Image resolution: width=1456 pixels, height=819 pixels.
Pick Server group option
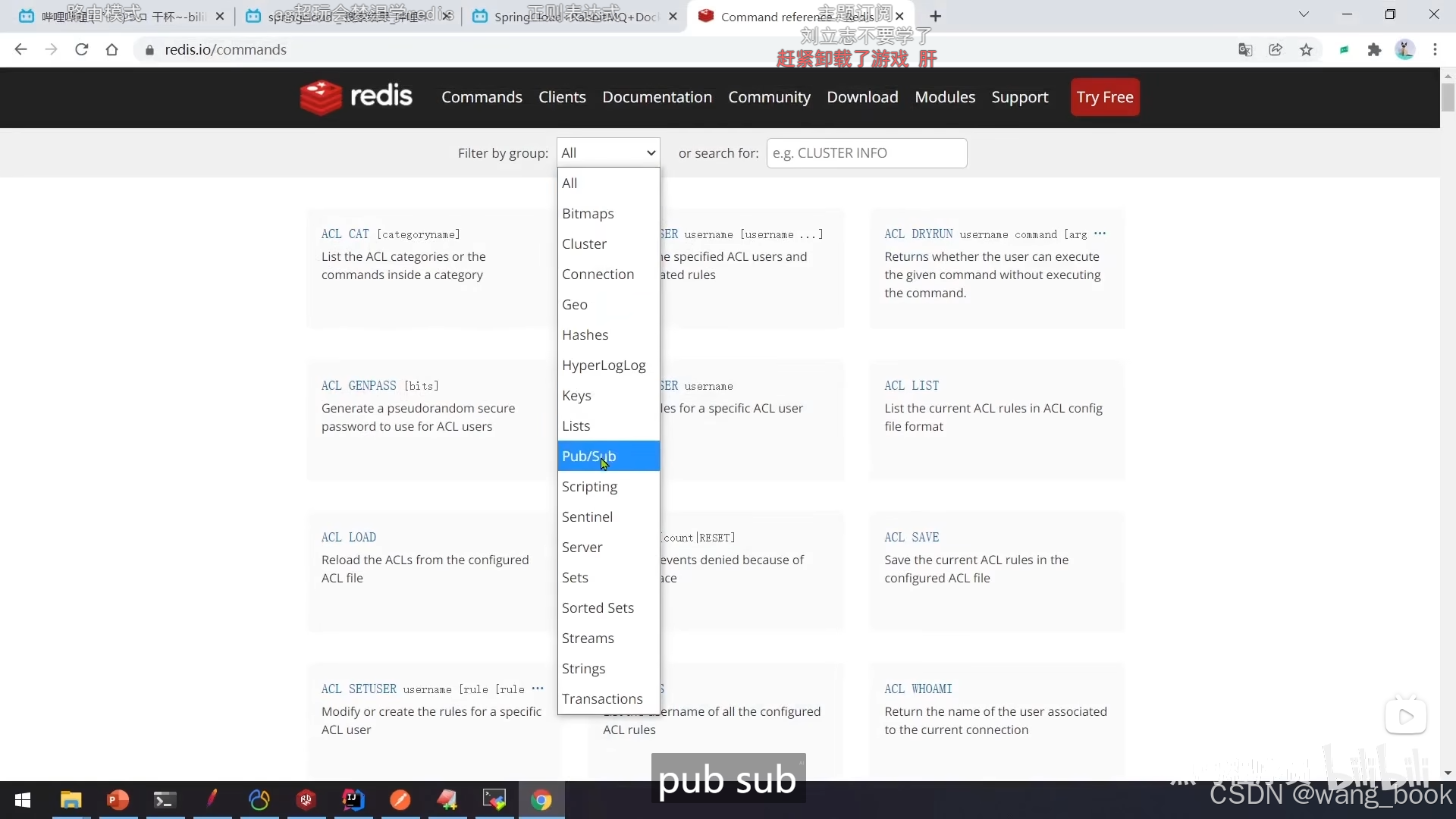point(609,547)
